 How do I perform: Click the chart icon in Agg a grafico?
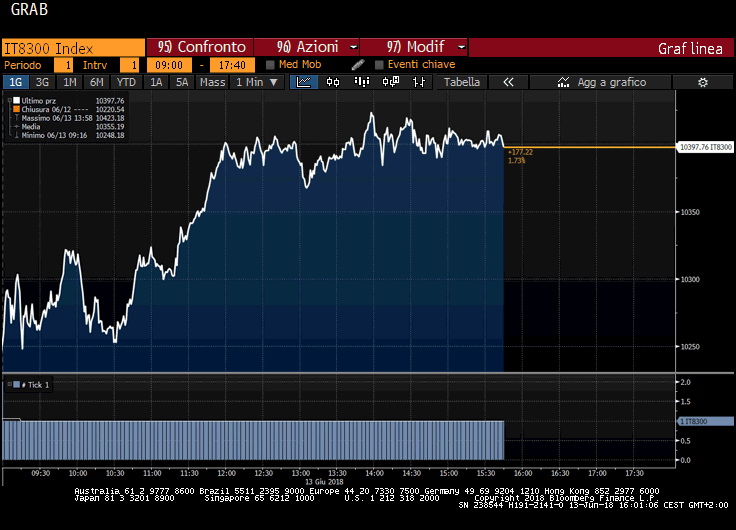point(563,82)
